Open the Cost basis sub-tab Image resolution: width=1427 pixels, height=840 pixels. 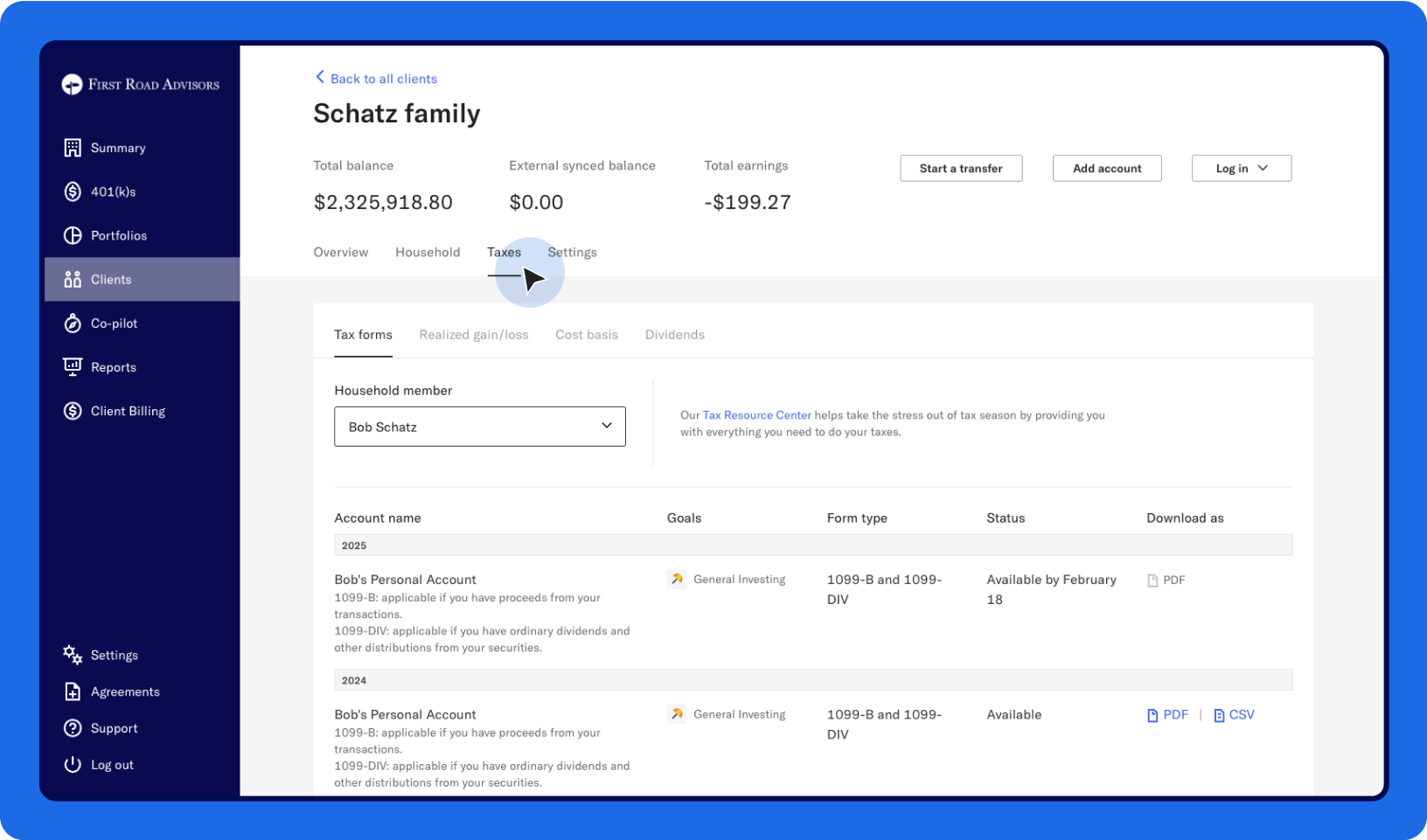587,335
